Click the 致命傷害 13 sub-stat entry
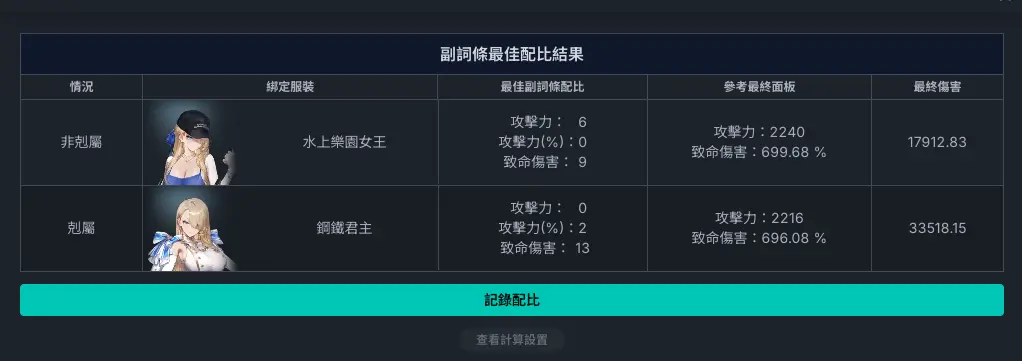 [x=545, y=248]
